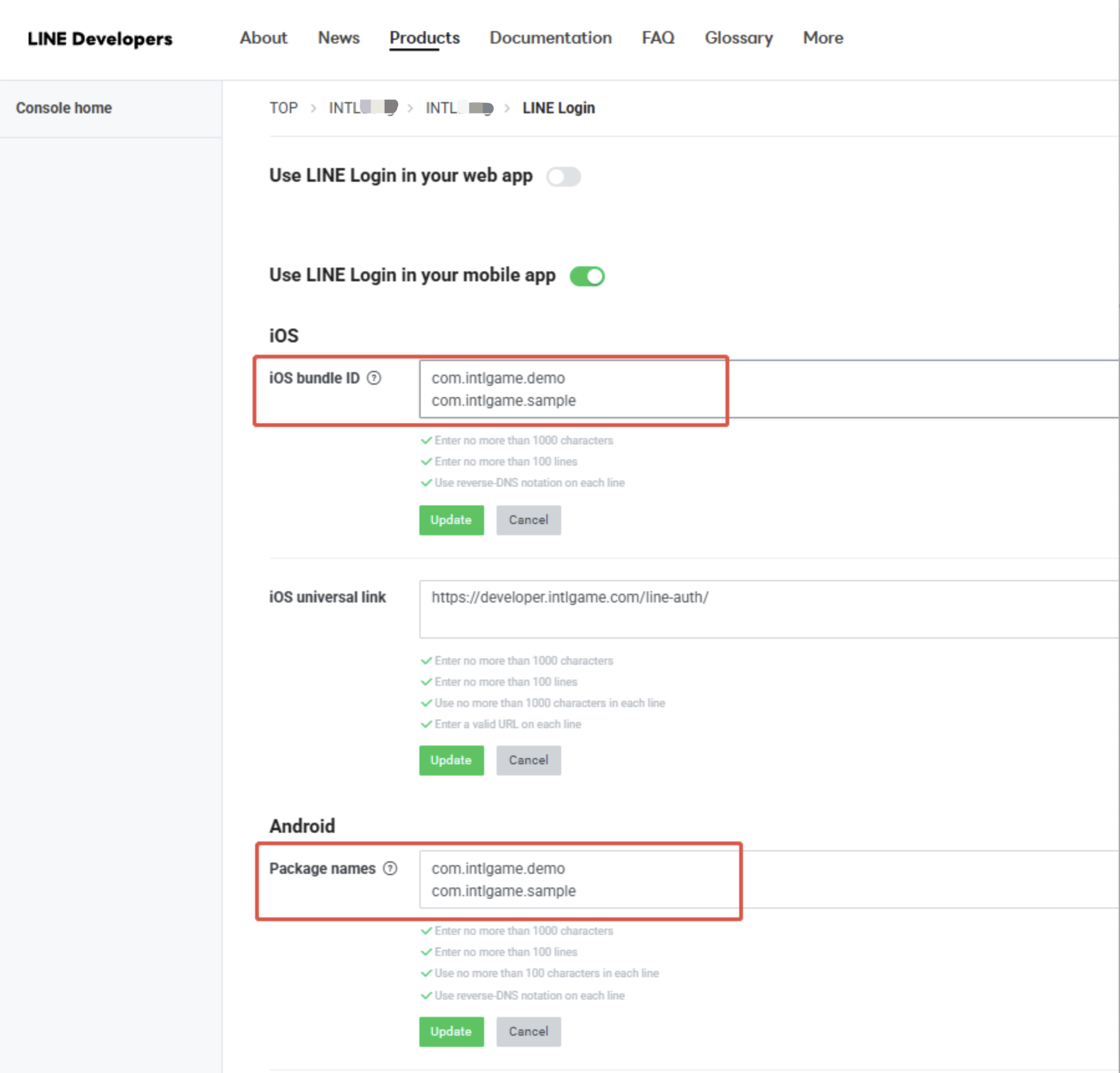The image size is (1120, 1073).
Task: Open the FAQ menu item
Action: pyautogui.click(x=658, y=38)
